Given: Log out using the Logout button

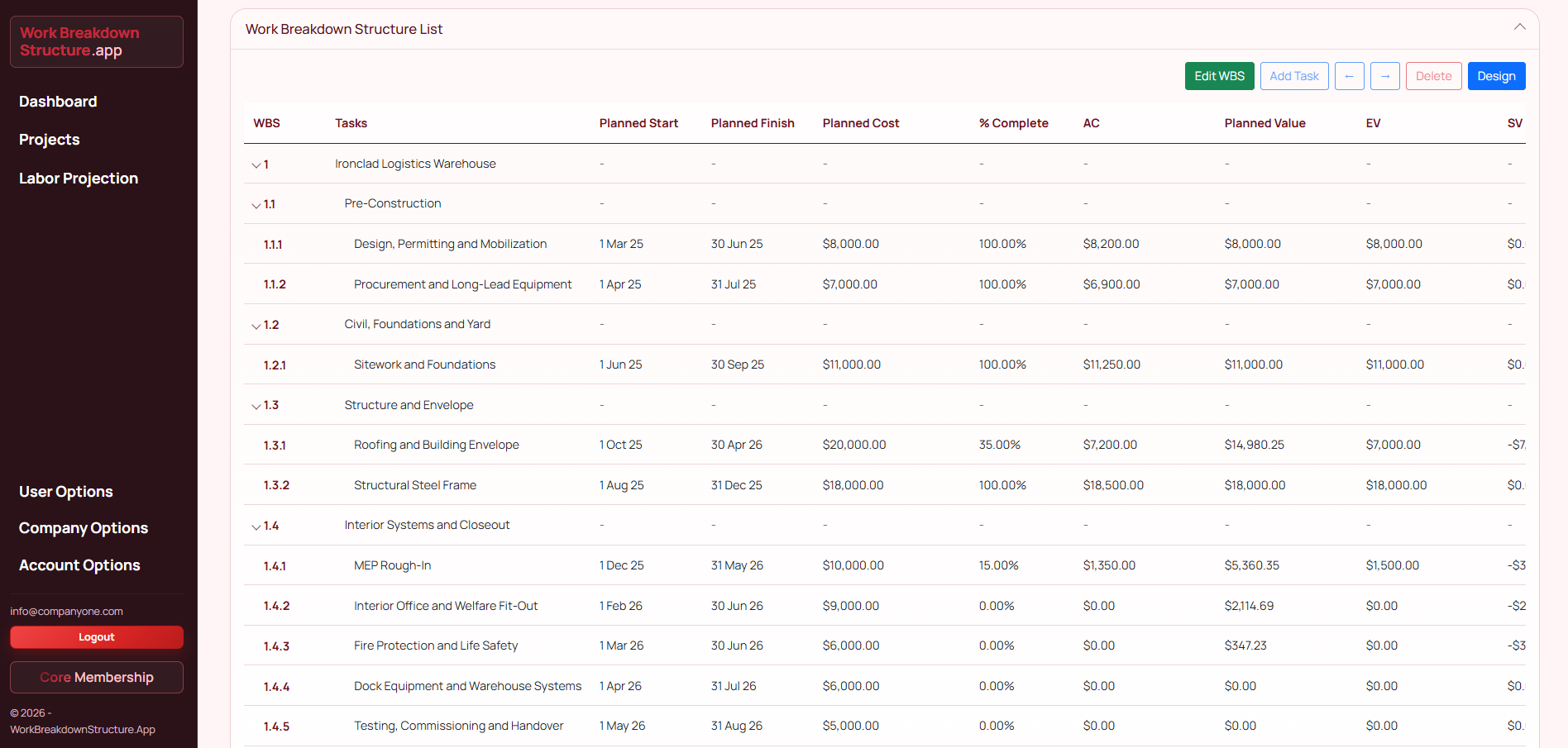Looking at the screenshot, I should coord(97,637).
